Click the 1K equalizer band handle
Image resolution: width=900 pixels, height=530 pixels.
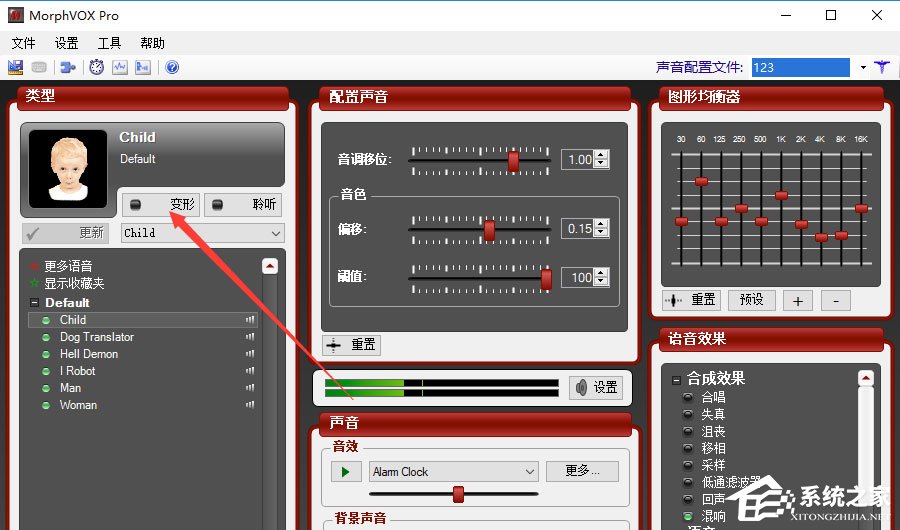[x=781, y=195]
